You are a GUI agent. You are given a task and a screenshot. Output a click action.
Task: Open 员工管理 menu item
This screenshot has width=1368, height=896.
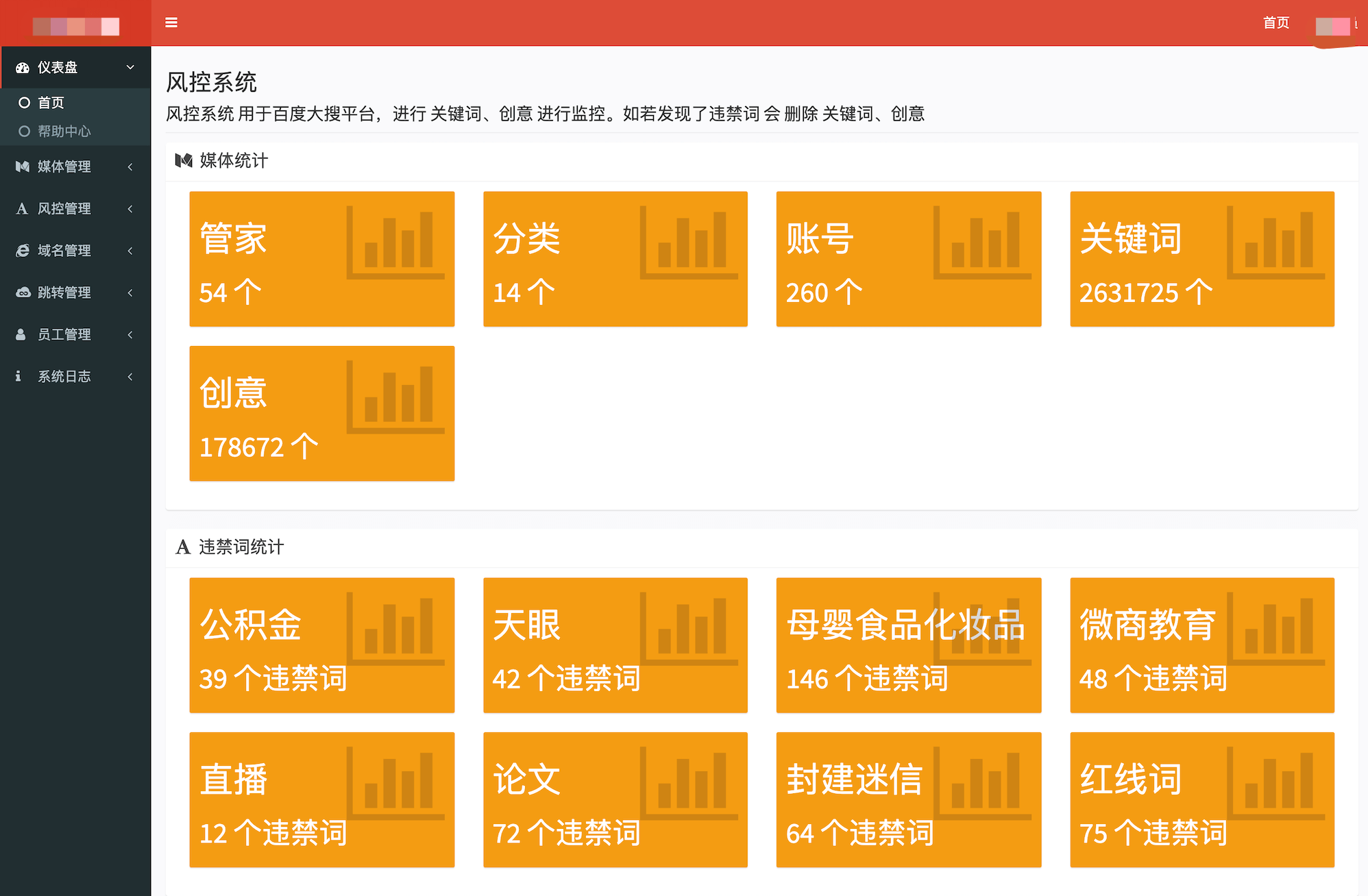pyautogui.click(x=75, y=334)
